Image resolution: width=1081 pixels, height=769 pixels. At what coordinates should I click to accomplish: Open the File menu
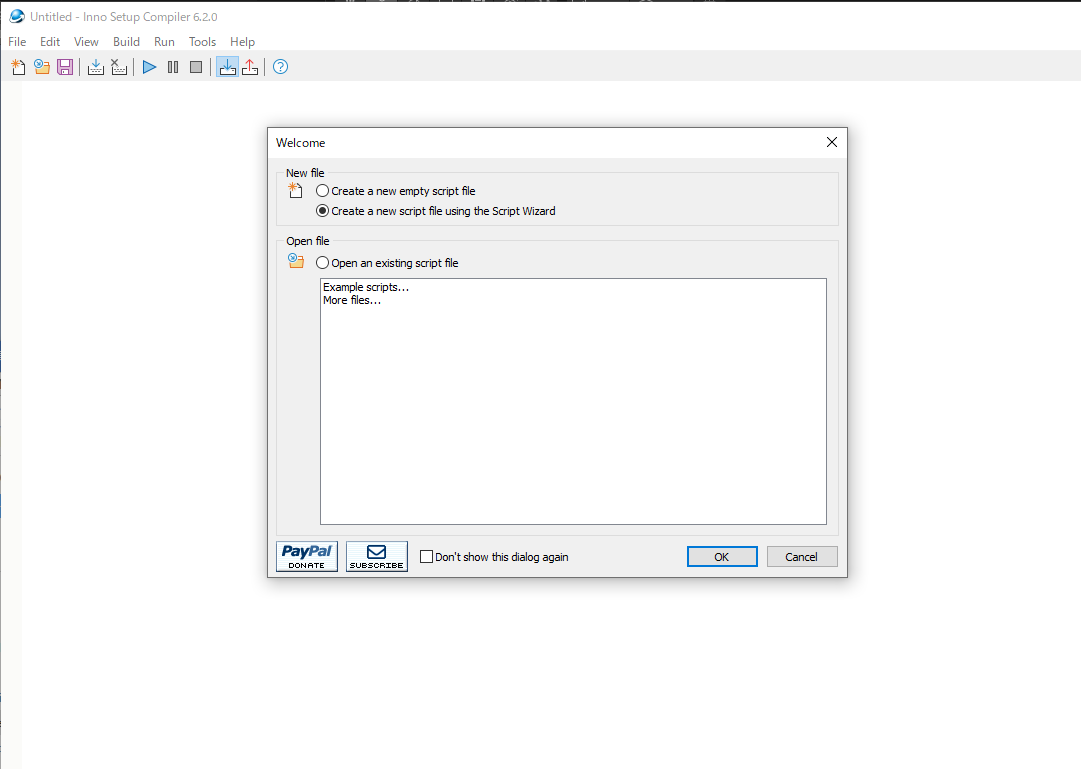(17, 41)
